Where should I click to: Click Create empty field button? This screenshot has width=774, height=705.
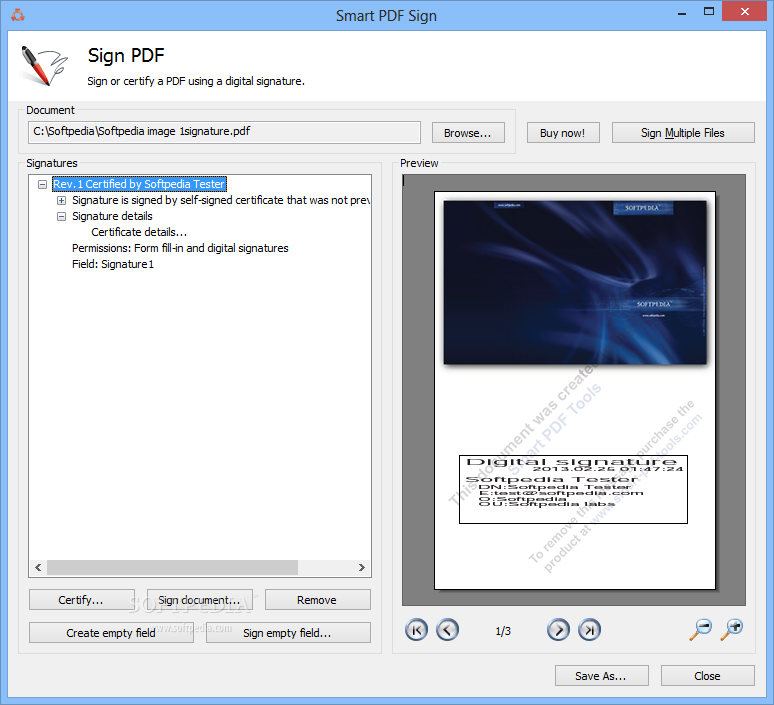point(111,632)
